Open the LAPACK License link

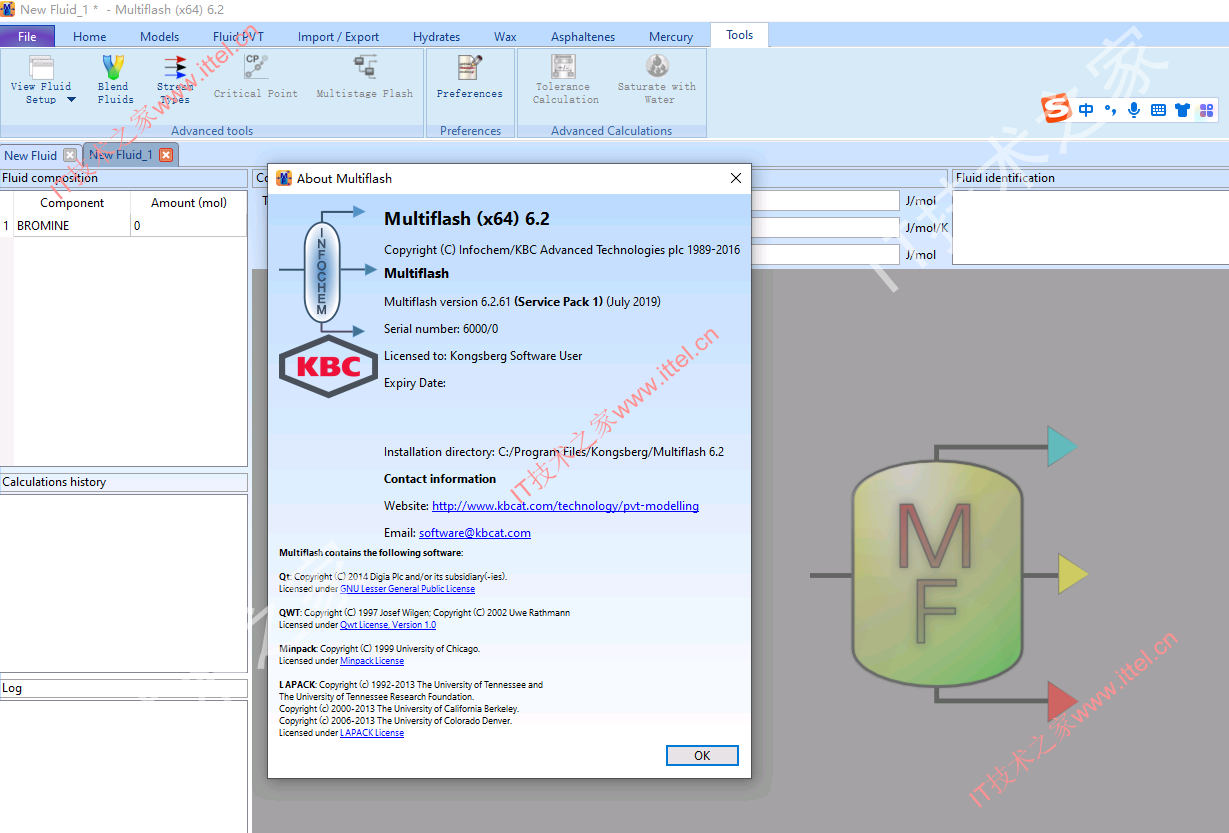[372, 733]
